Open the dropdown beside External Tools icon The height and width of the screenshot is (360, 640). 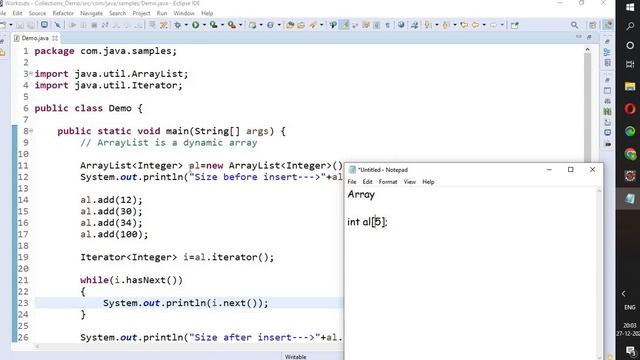coord(240,25)
